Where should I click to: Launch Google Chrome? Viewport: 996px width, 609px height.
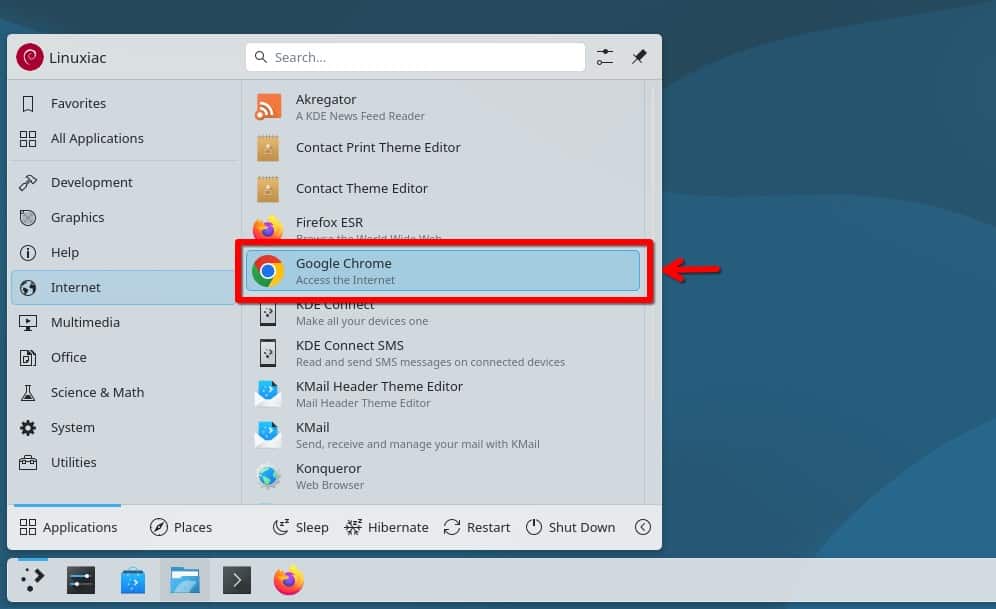tap(443, 271)
